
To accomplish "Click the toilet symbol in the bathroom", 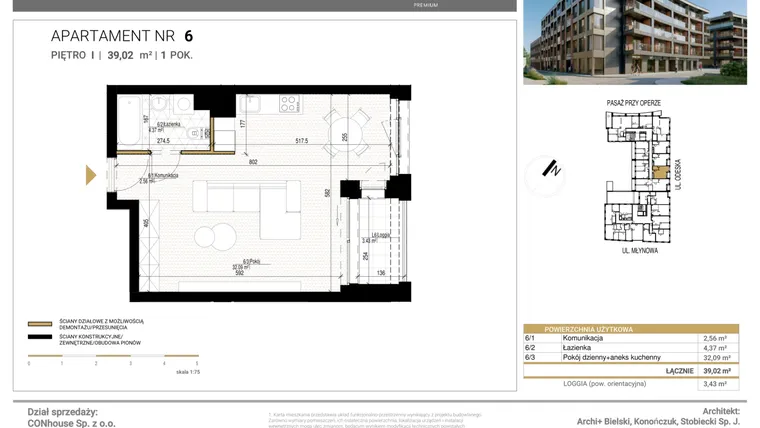I will pos(195,132).
